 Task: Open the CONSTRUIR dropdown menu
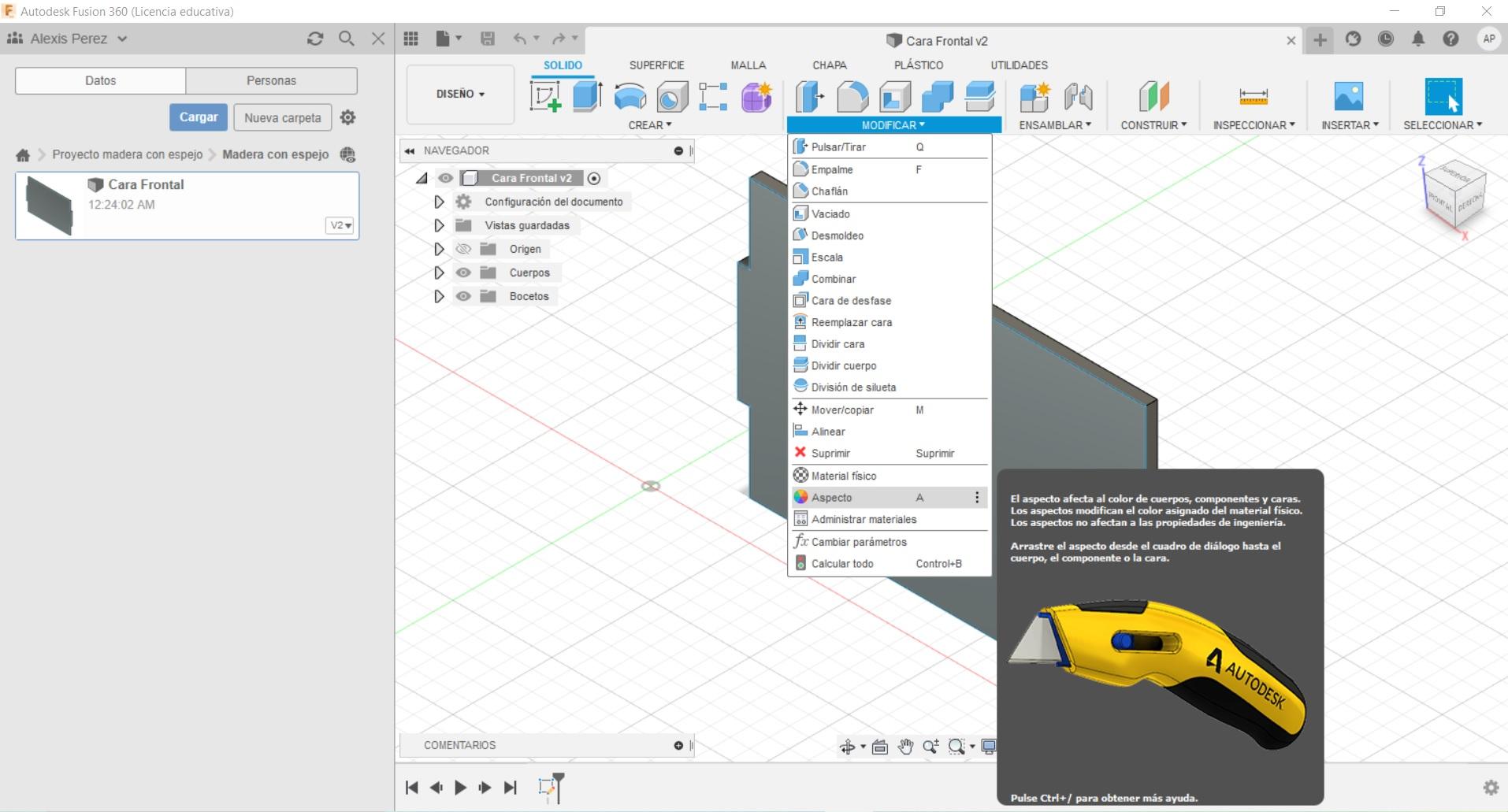[x=1153, y=125]
